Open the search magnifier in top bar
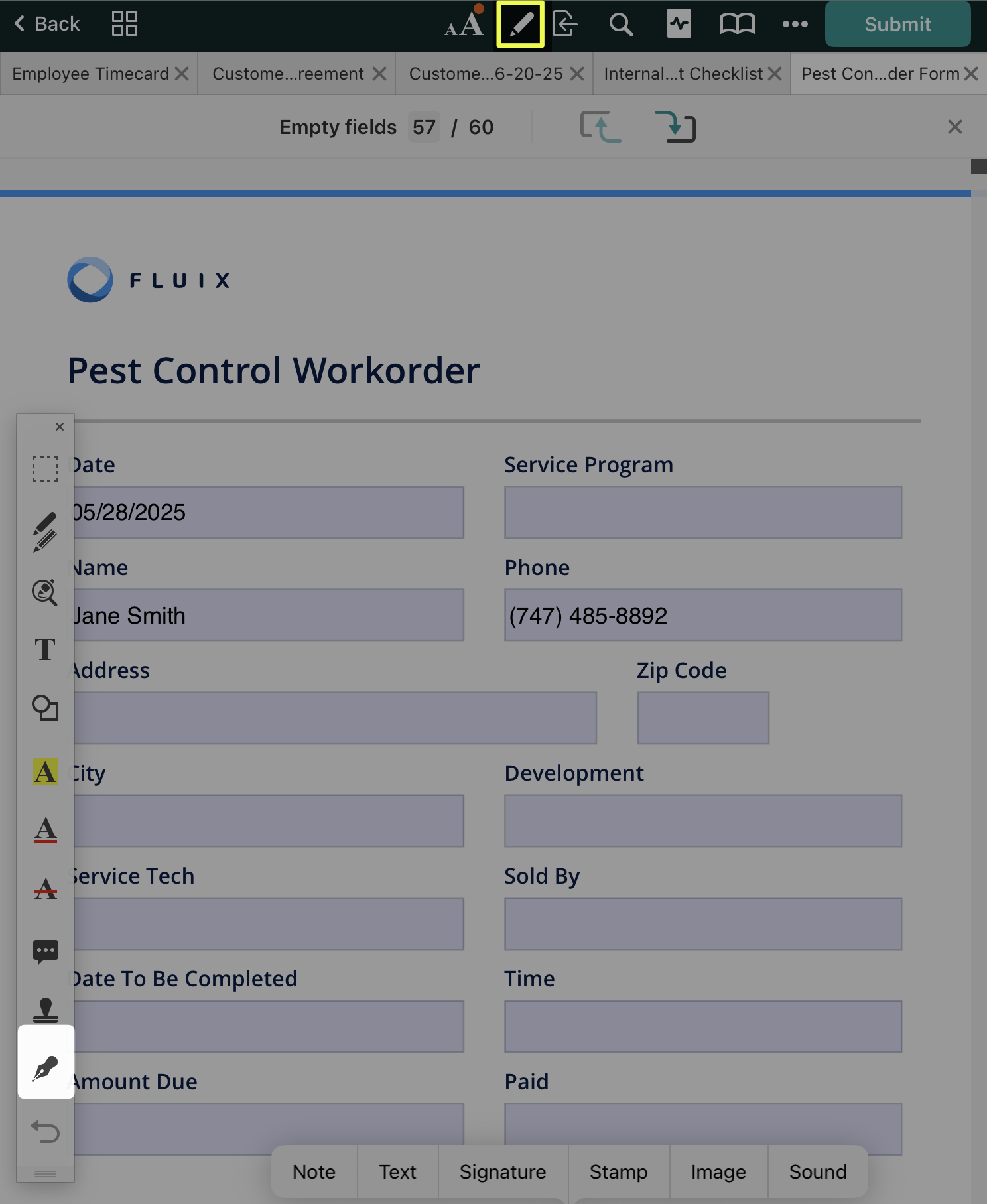Screen dimensions: 987x1204 click(x=621, y=25)
